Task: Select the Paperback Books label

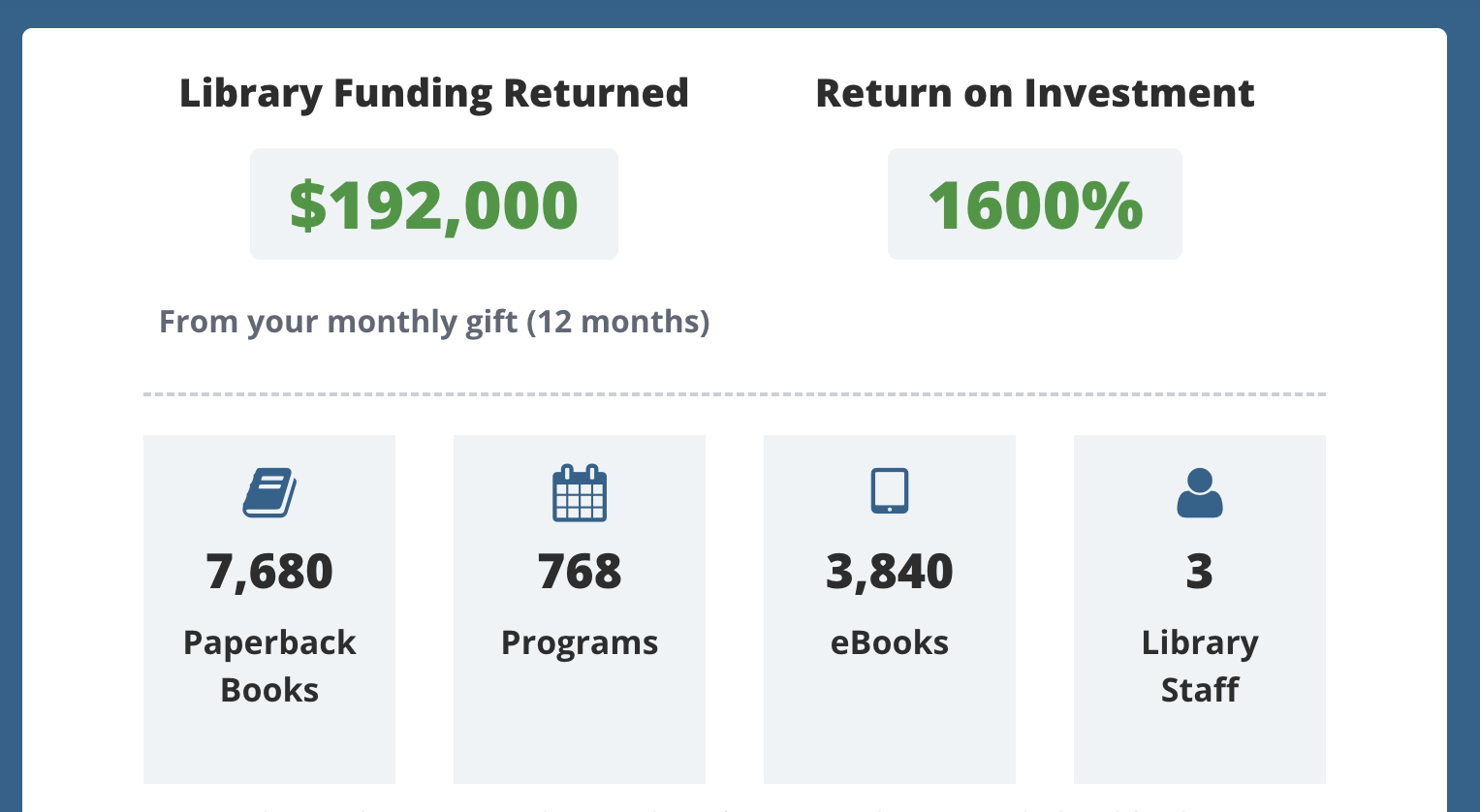Action: (269, 666)
